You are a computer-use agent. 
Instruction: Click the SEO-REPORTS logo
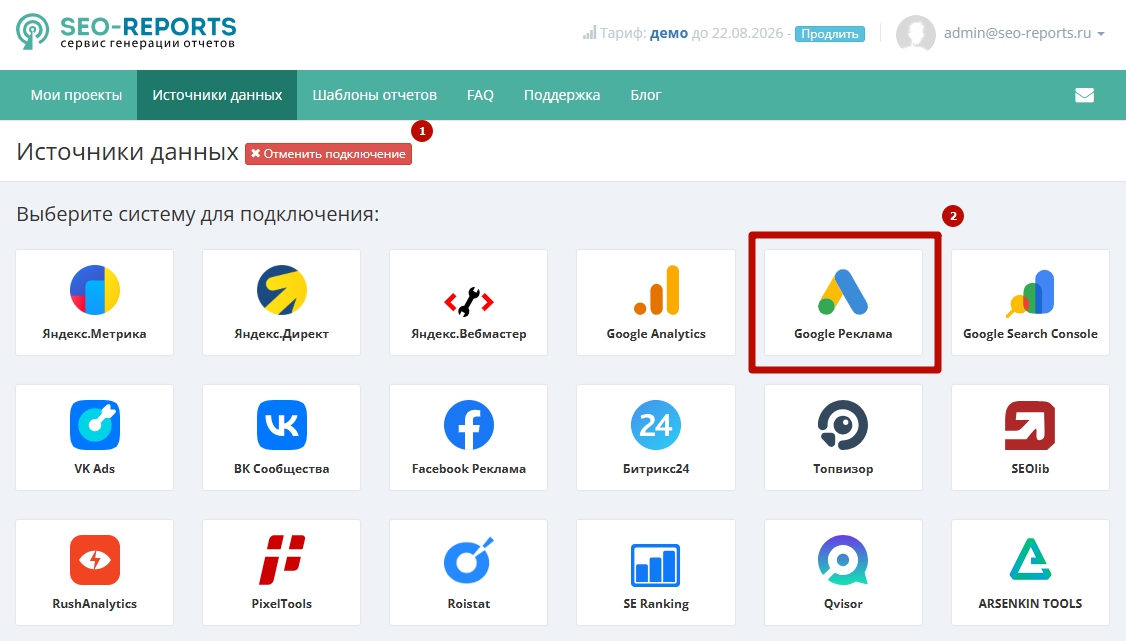[126, 32]
